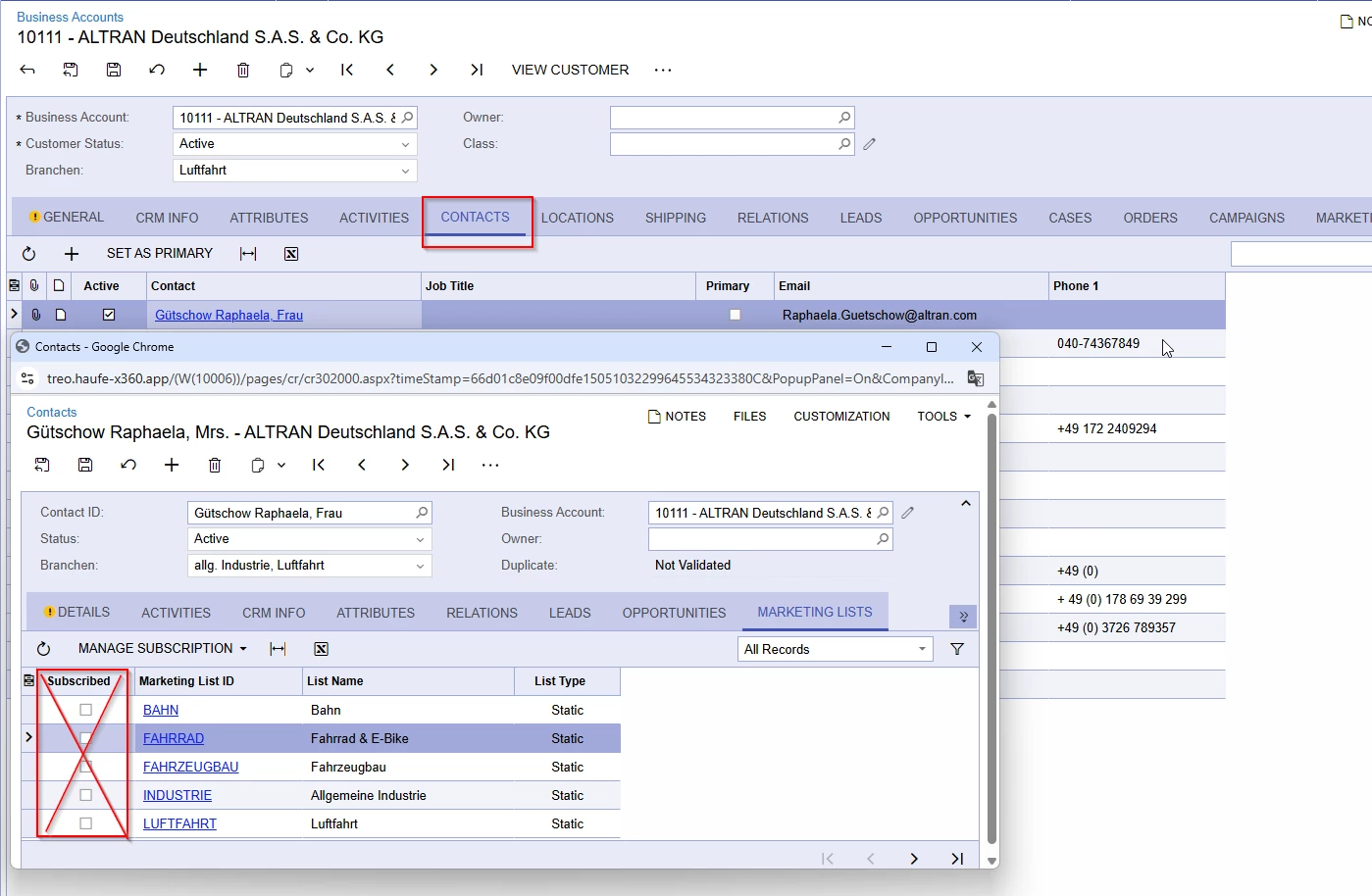Open All Records filter dropdown

coord(922,649)
